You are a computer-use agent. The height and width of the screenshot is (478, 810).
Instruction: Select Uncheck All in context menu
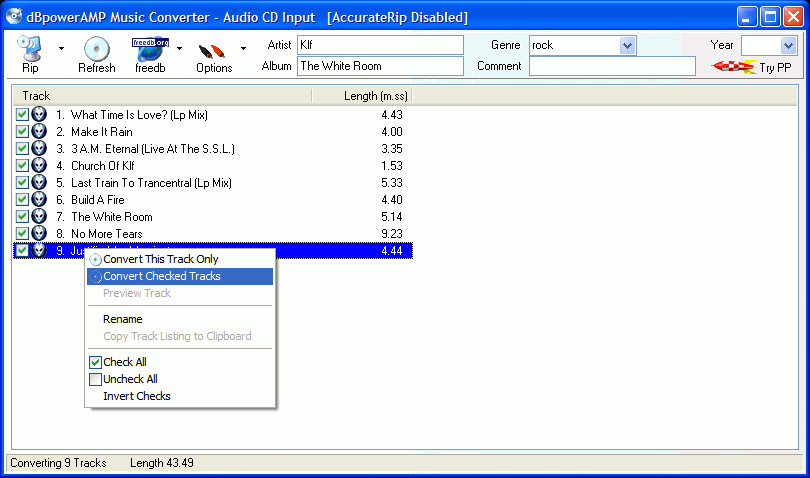click(x=180, y=379)
